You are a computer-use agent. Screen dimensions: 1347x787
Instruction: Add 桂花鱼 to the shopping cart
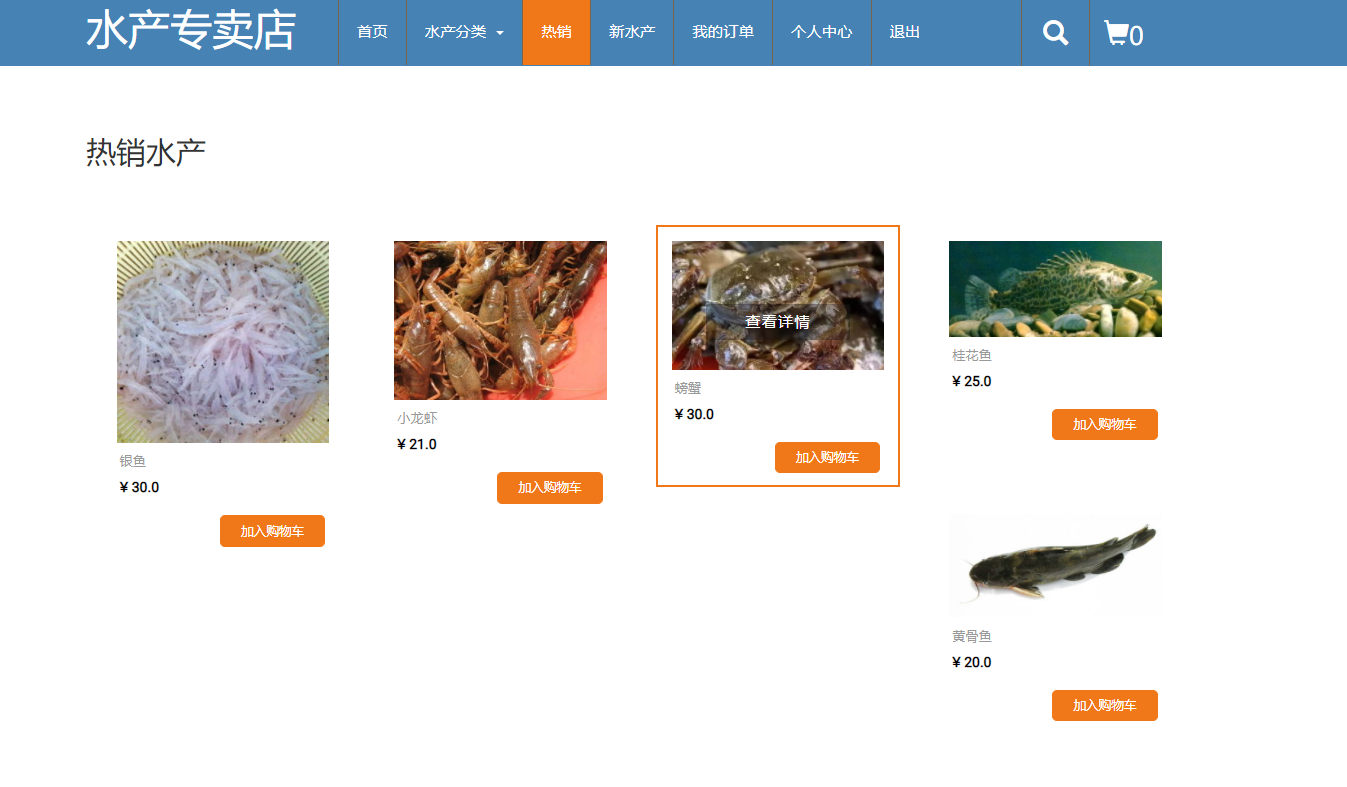[x=1105, y=424]
